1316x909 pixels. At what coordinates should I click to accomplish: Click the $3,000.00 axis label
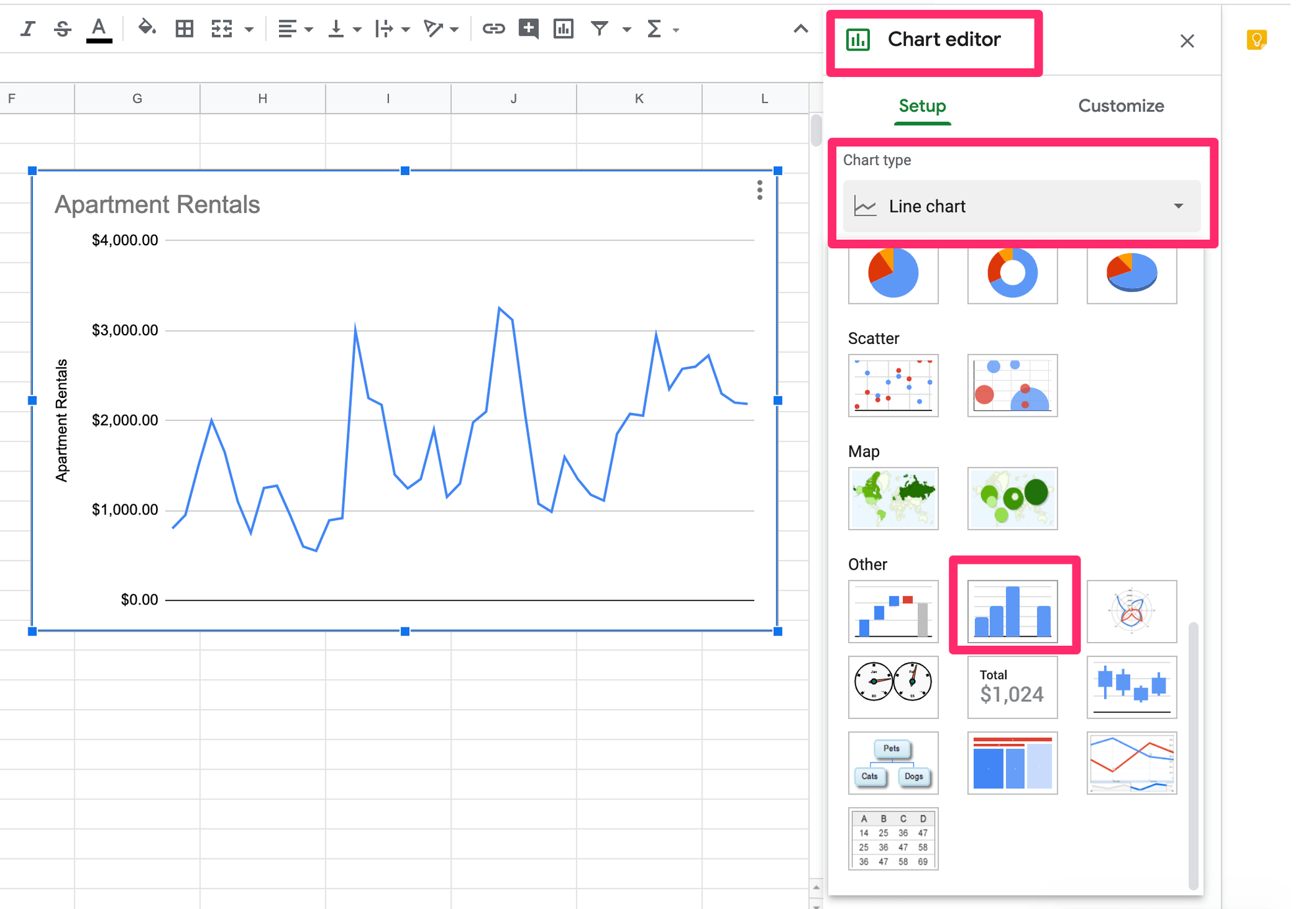(125, 330)
